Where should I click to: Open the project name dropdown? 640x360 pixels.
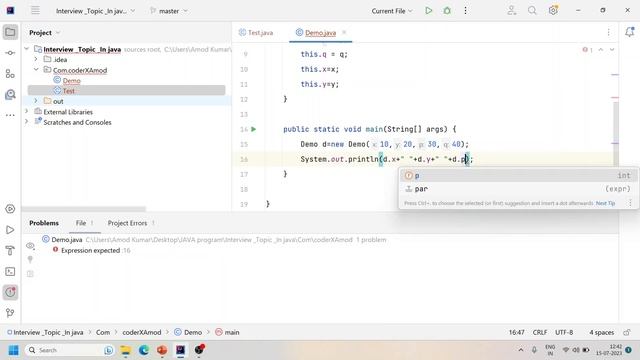[x=96, y=11]
